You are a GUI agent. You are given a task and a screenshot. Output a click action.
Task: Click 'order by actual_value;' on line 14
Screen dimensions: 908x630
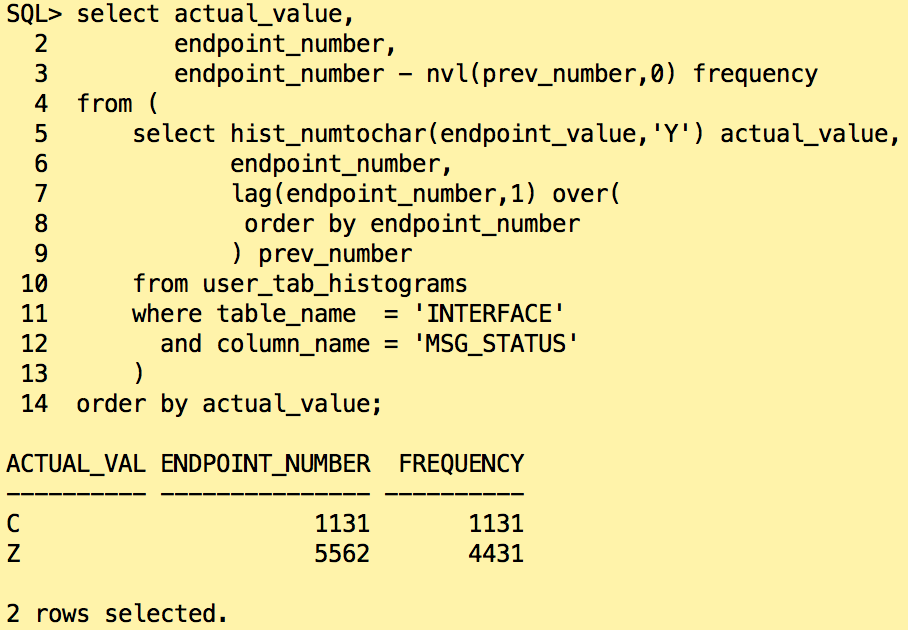(x=229, y=404)
